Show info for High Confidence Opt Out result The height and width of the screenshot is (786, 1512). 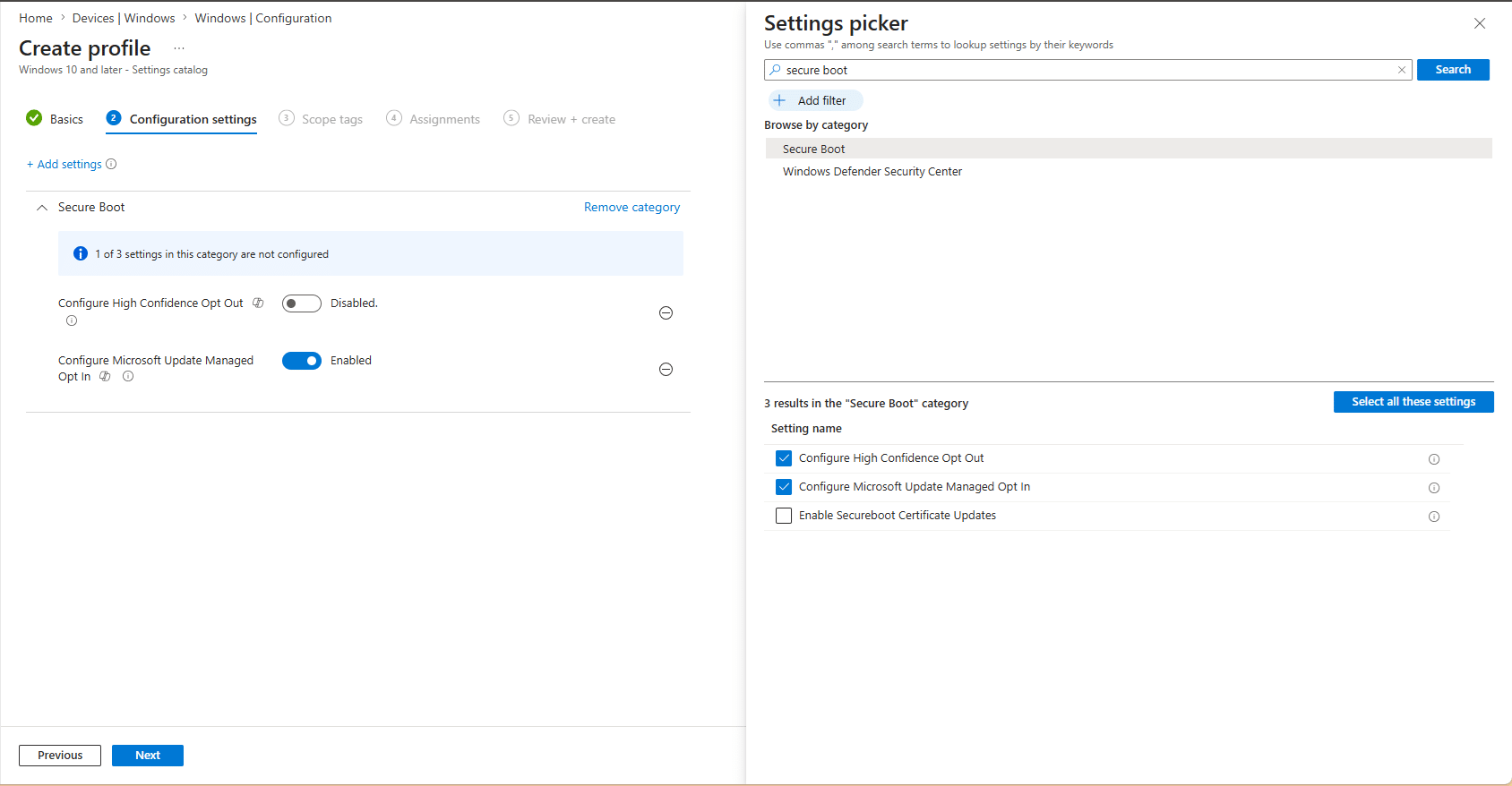point(1433,459)
